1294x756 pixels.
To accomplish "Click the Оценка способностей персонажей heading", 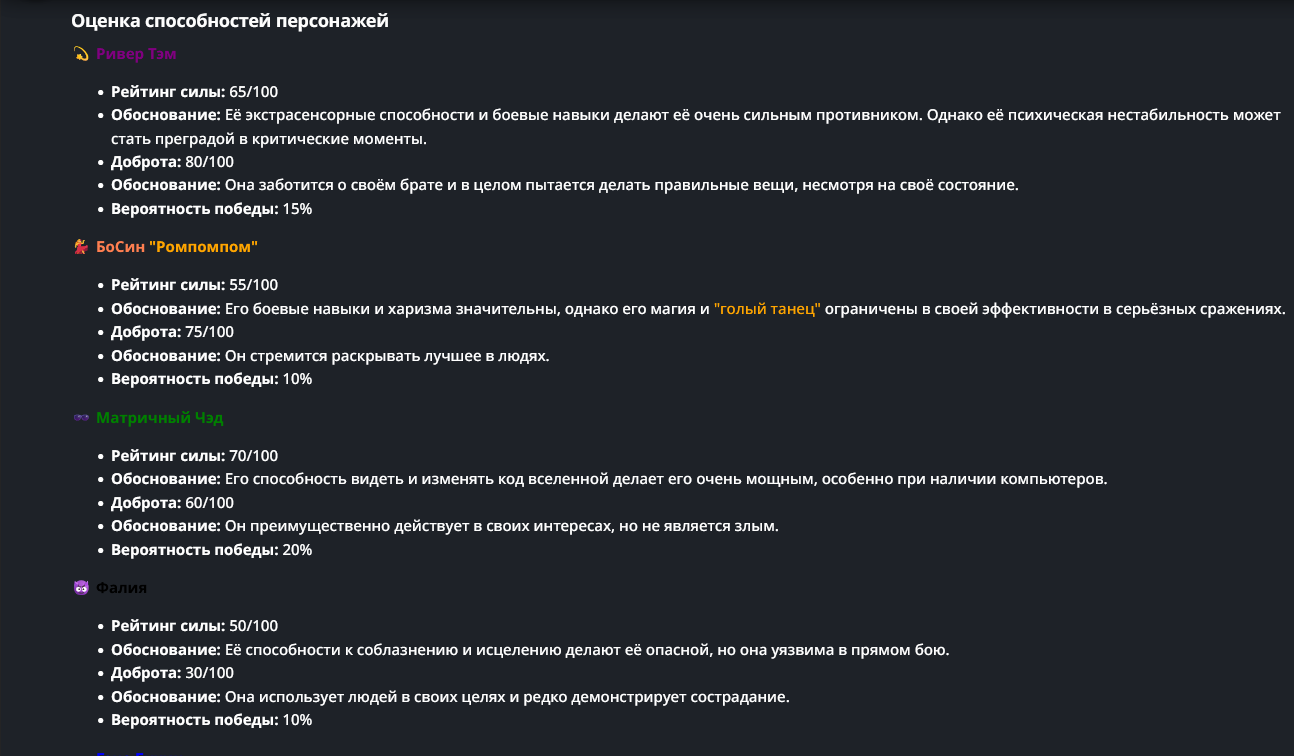I will coord(230,21).
